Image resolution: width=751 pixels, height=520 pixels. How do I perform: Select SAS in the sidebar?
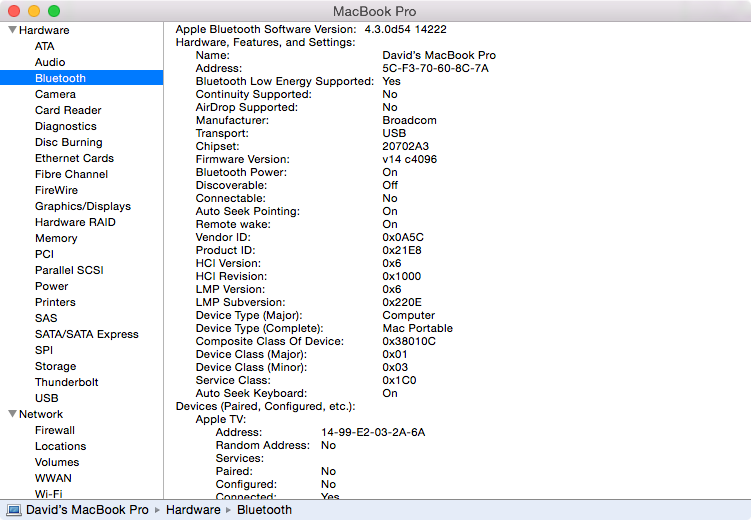pyautogui.click(x=46, y=318)
